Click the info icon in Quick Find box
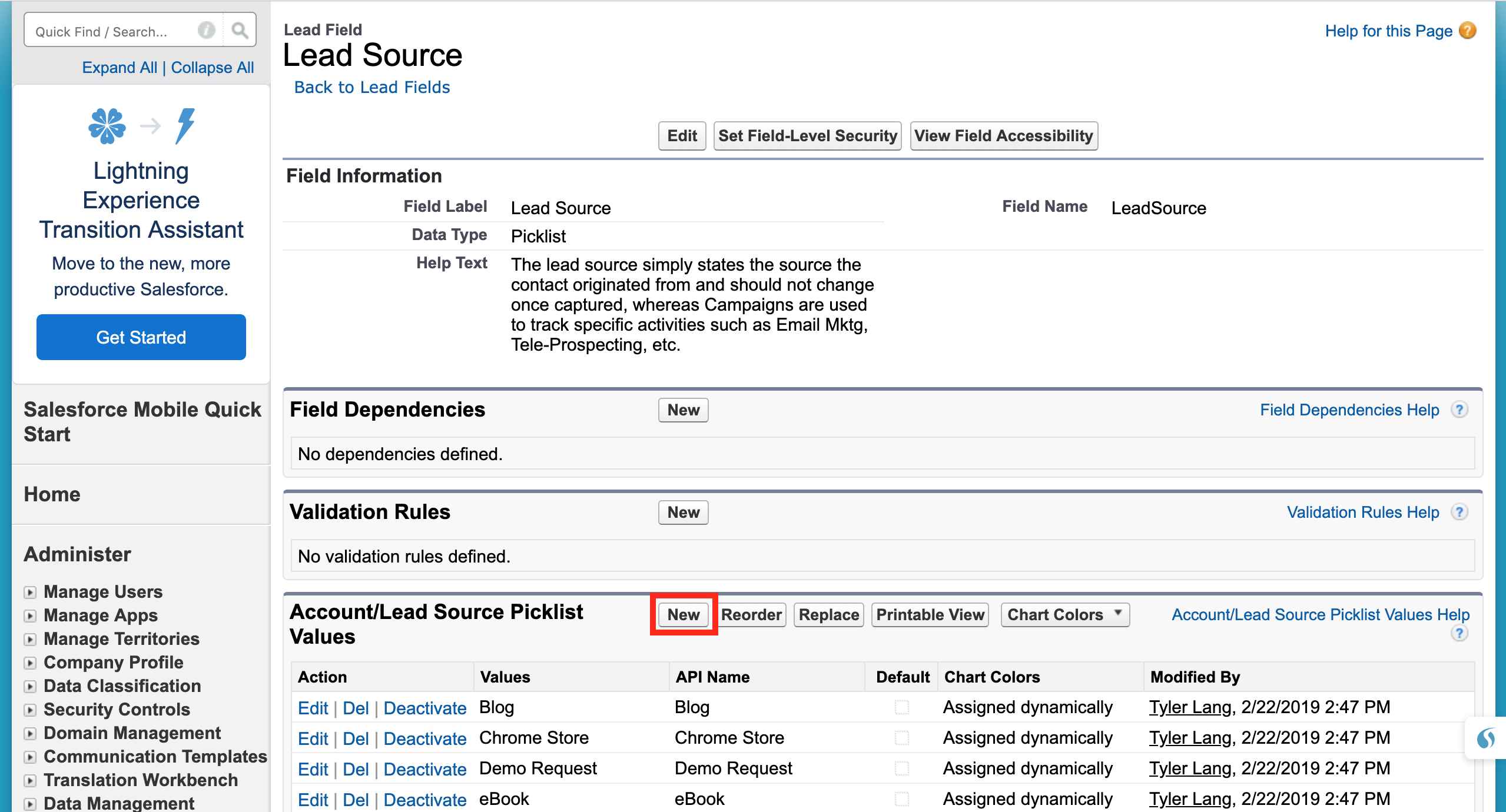The width and height of the screenshot is (1506, 812). [207, 30]
